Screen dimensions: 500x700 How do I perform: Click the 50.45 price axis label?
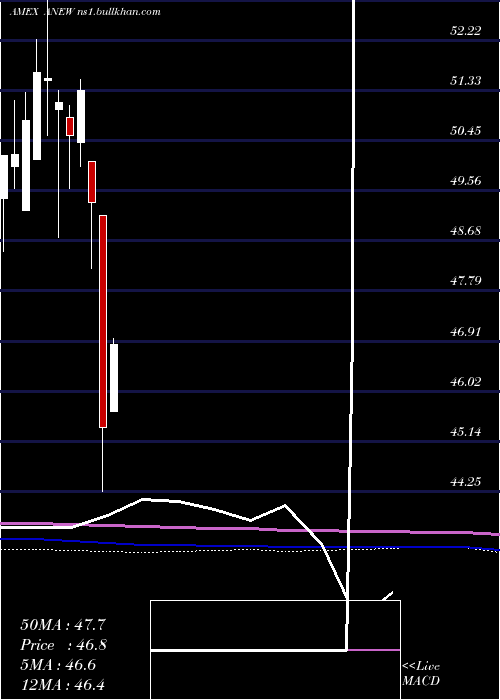point(466,131)
